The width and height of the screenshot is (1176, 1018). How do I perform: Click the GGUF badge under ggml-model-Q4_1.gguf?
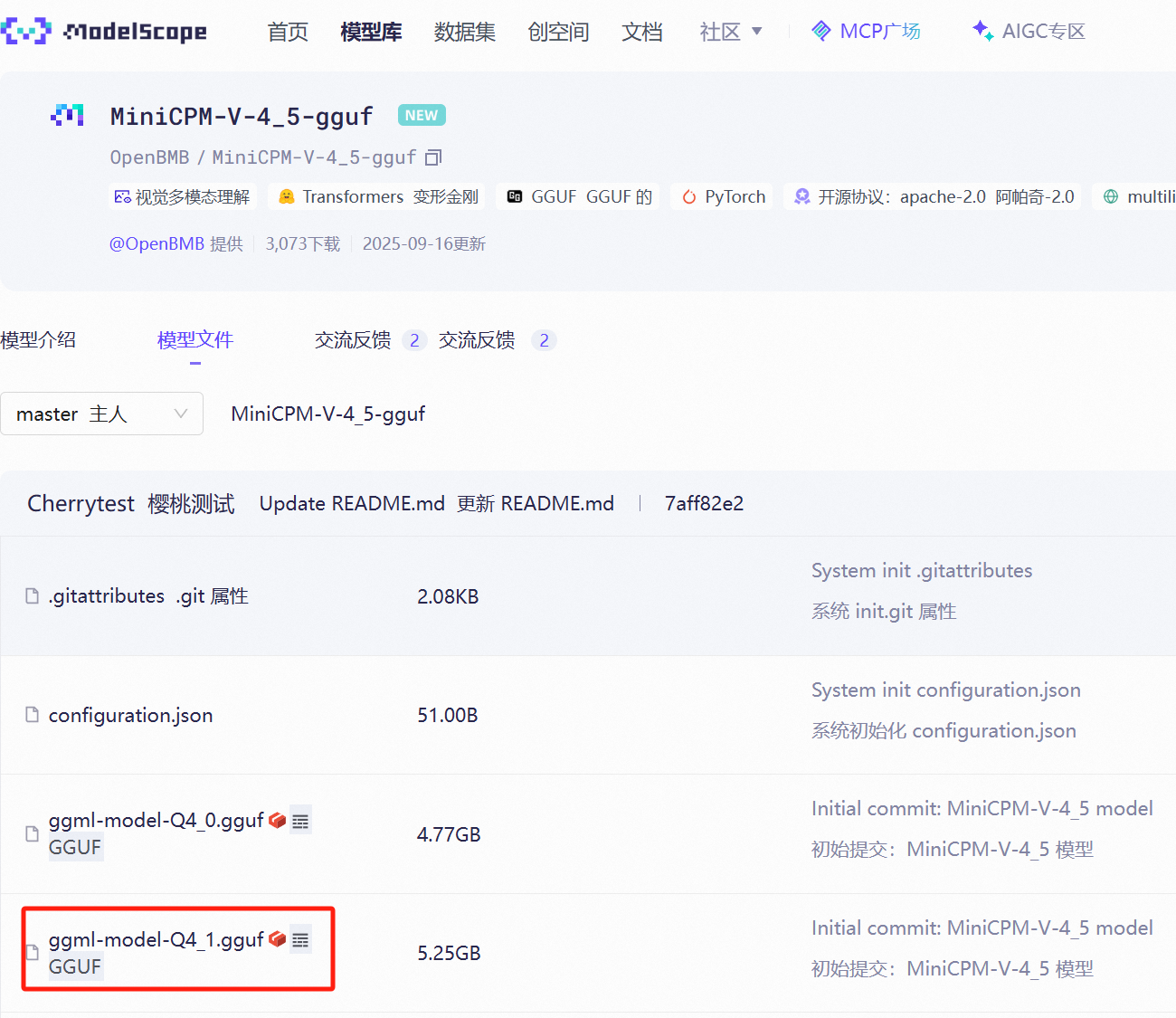75,966
